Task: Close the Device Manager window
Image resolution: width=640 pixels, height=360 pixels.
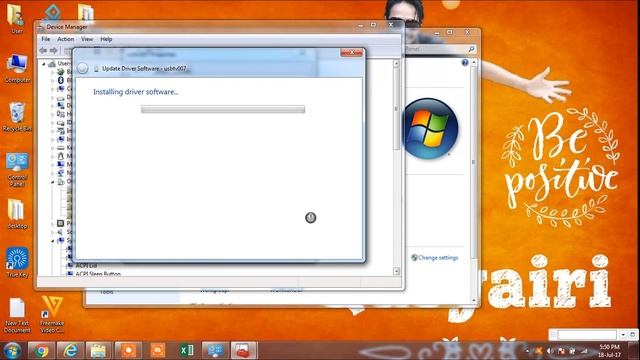Action: click(391, 25)
